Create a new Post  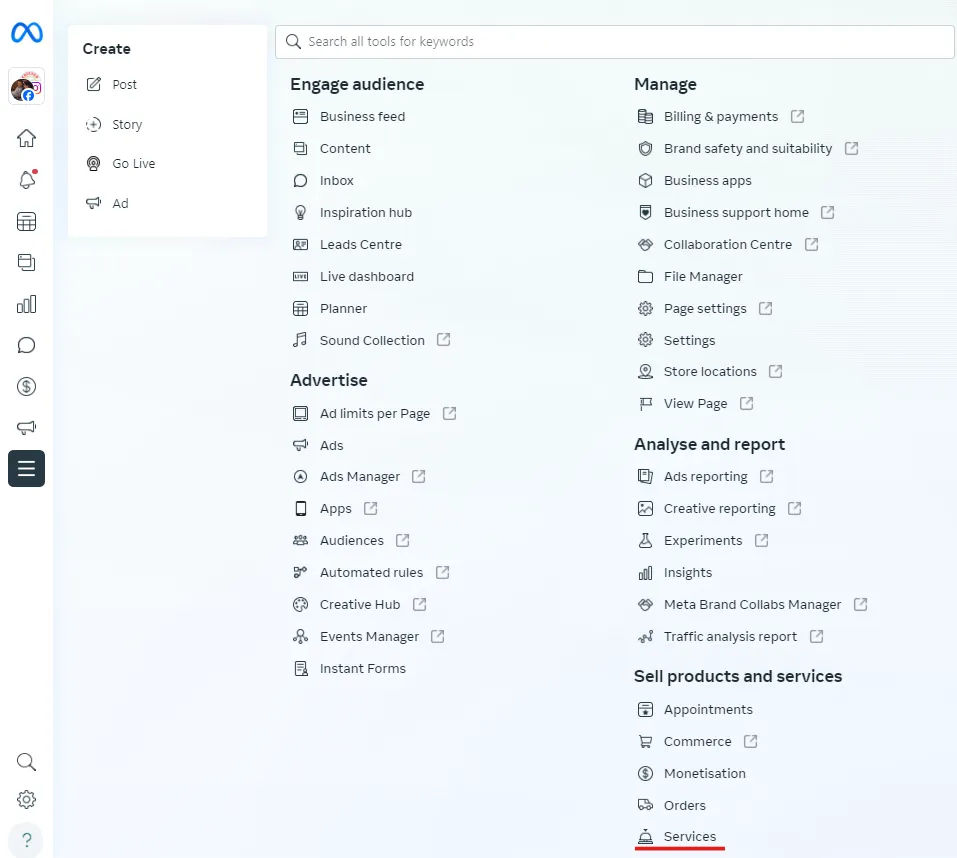tap(124, 85)
